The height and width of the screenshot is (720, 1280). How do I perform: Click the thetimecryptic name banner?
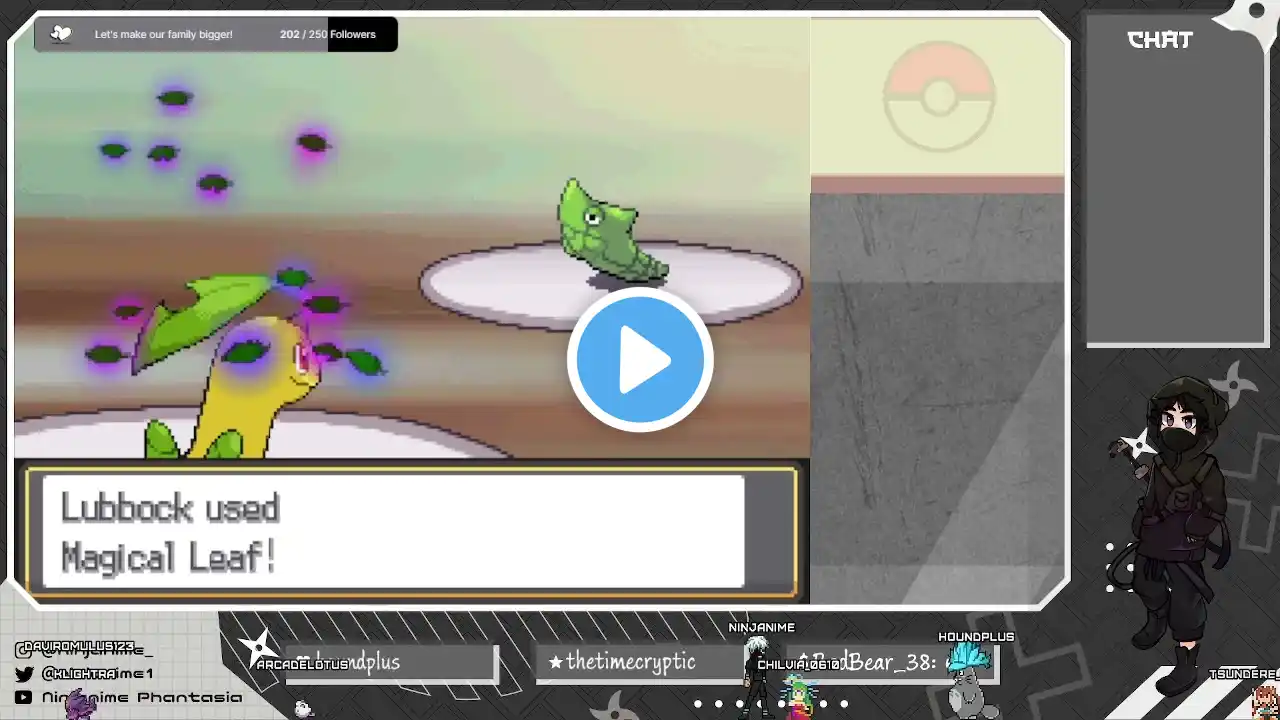point(630,662)
